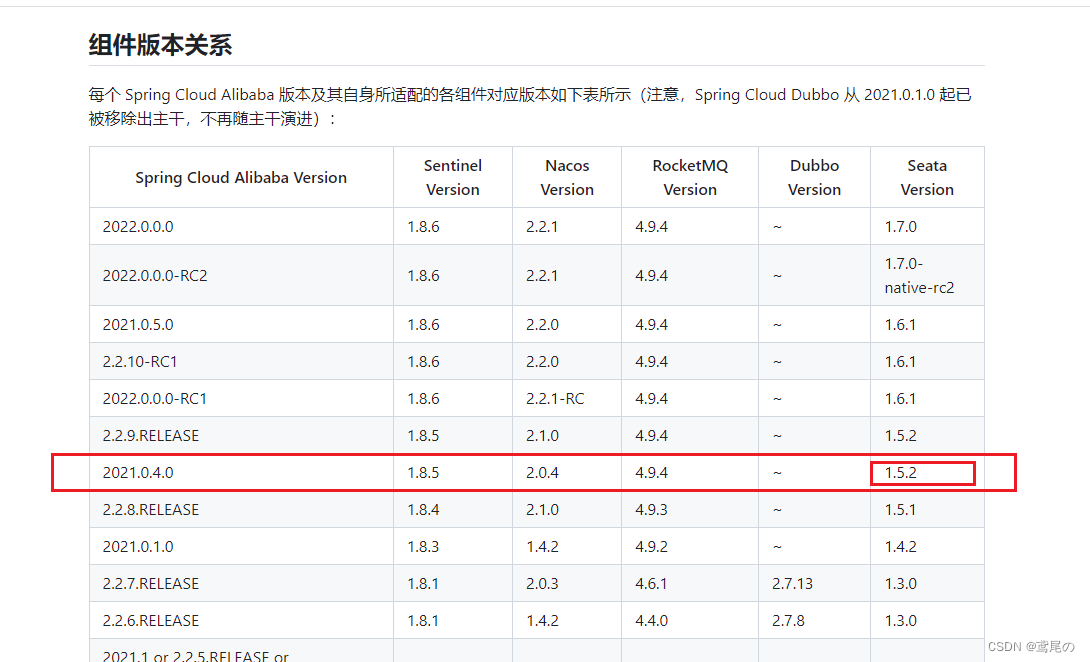Click the Seata Version column header
The height and width of the screenshot is (662, 1090).
927,177
